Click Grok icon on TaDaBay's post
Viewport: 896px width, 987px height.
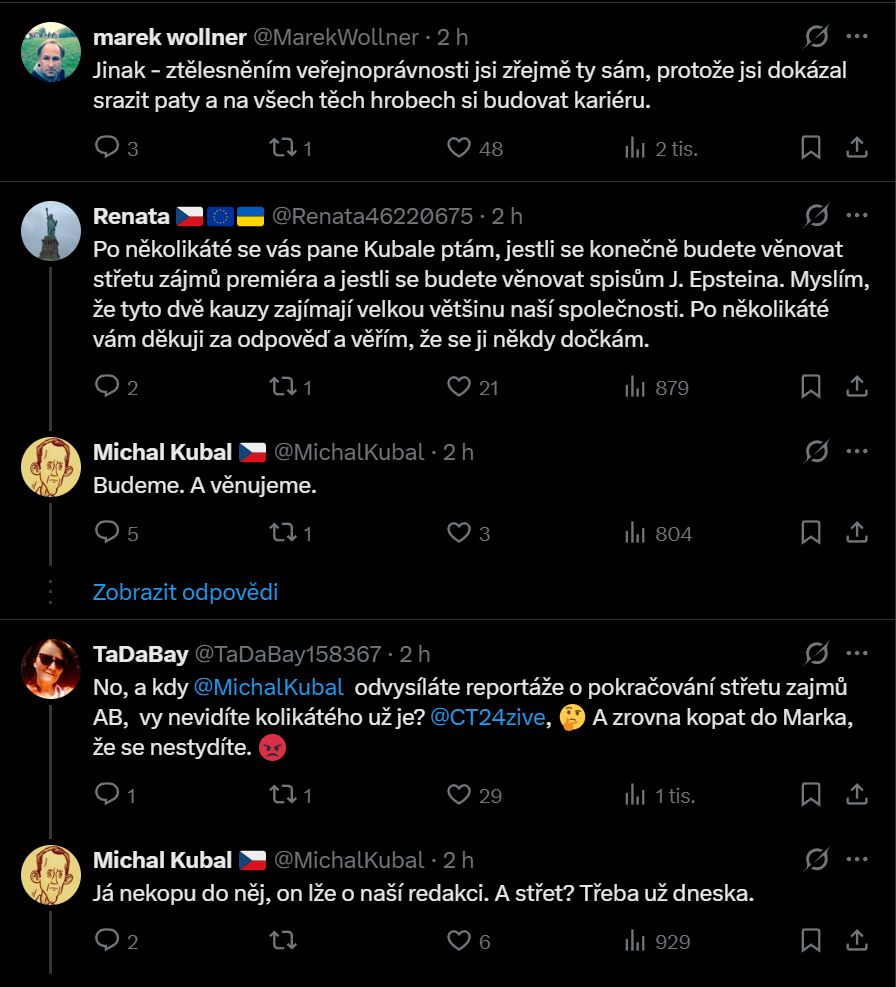click(816, 654)
